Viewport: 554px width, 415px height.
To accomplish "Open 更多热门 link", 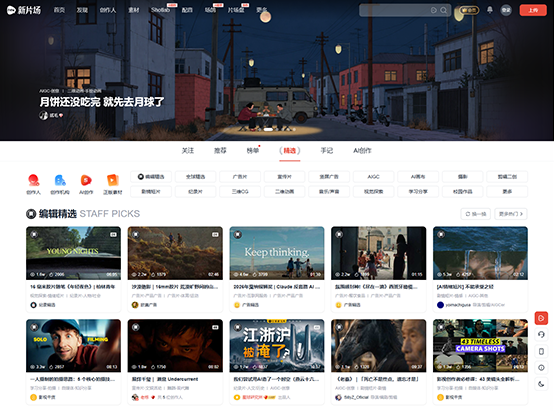I will coord(511,214).
